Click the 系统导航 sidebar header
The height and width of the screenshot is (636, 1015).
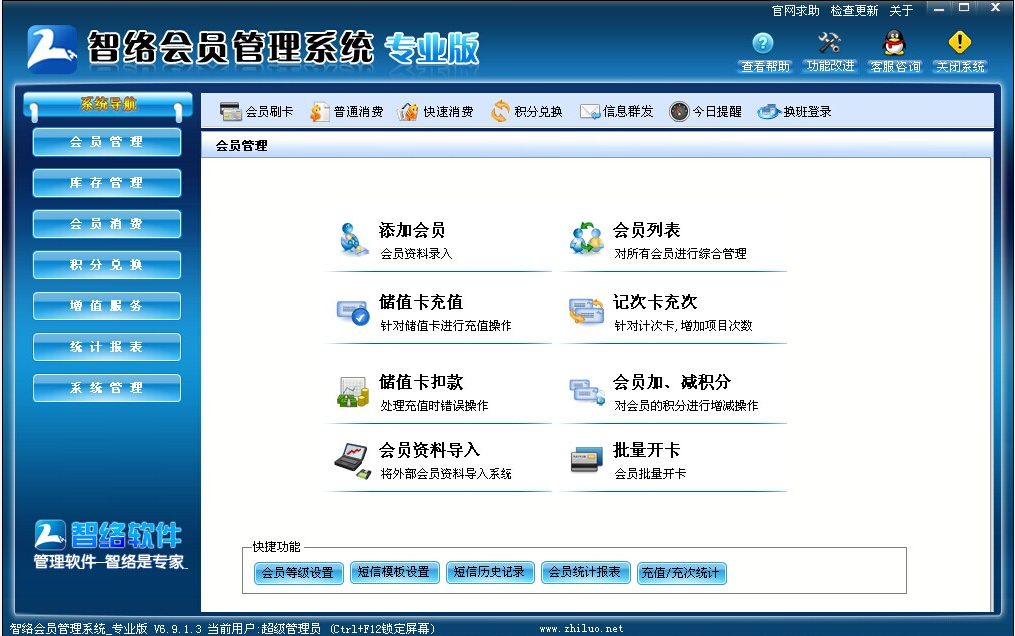pyautogui.click(x=107, y=105)
